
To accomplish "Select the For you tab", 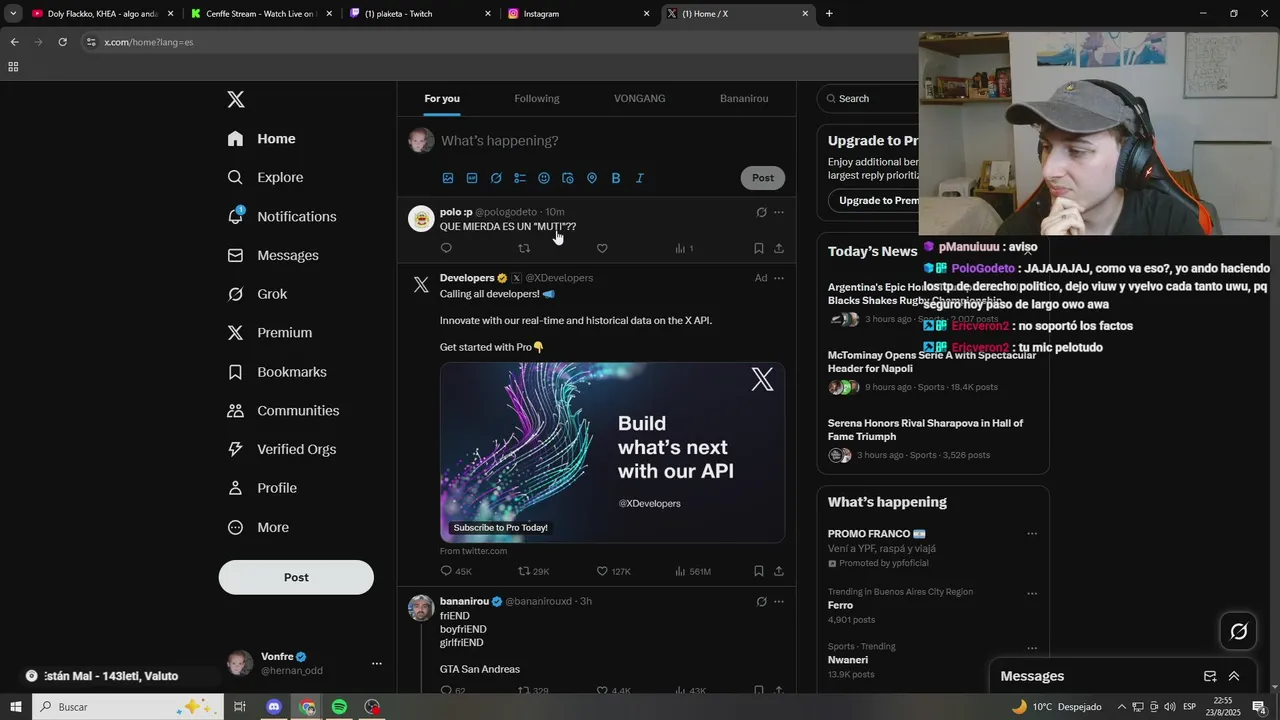I will pos(442,98).
